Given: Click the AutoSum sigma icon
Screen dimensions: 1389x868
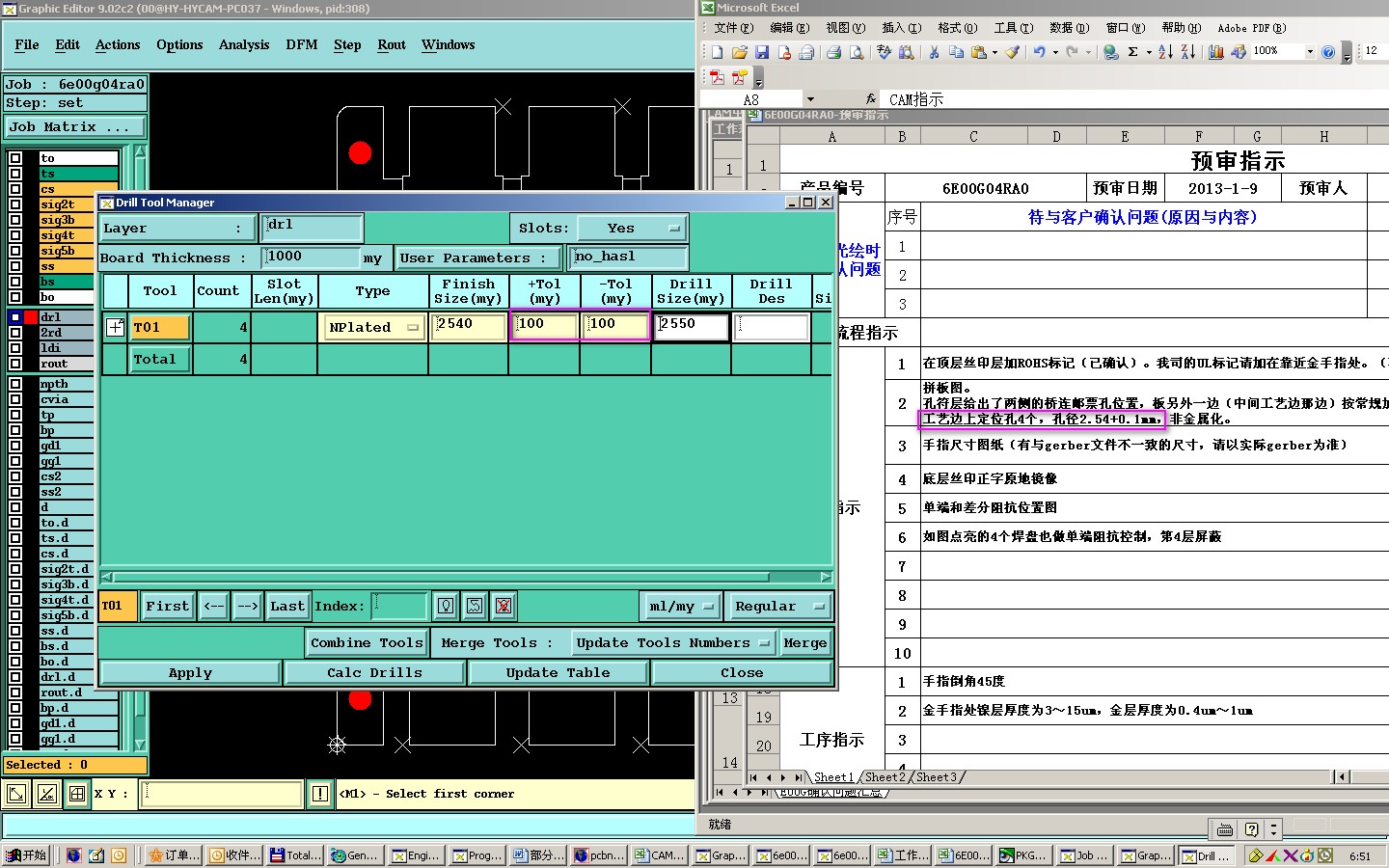Looking at the screenshot, I should 1133,52.
